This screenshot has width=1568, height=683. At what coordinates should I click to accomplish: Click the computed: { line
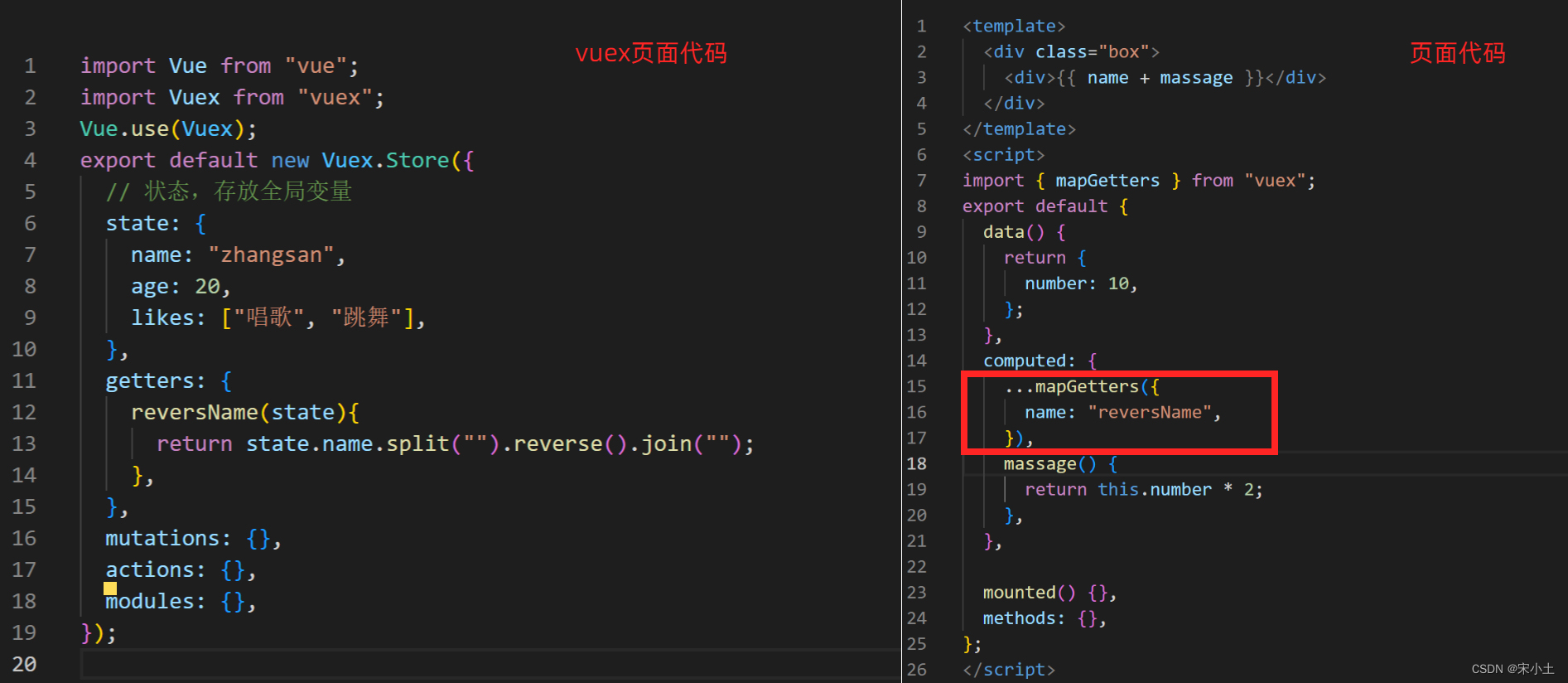1040,361
